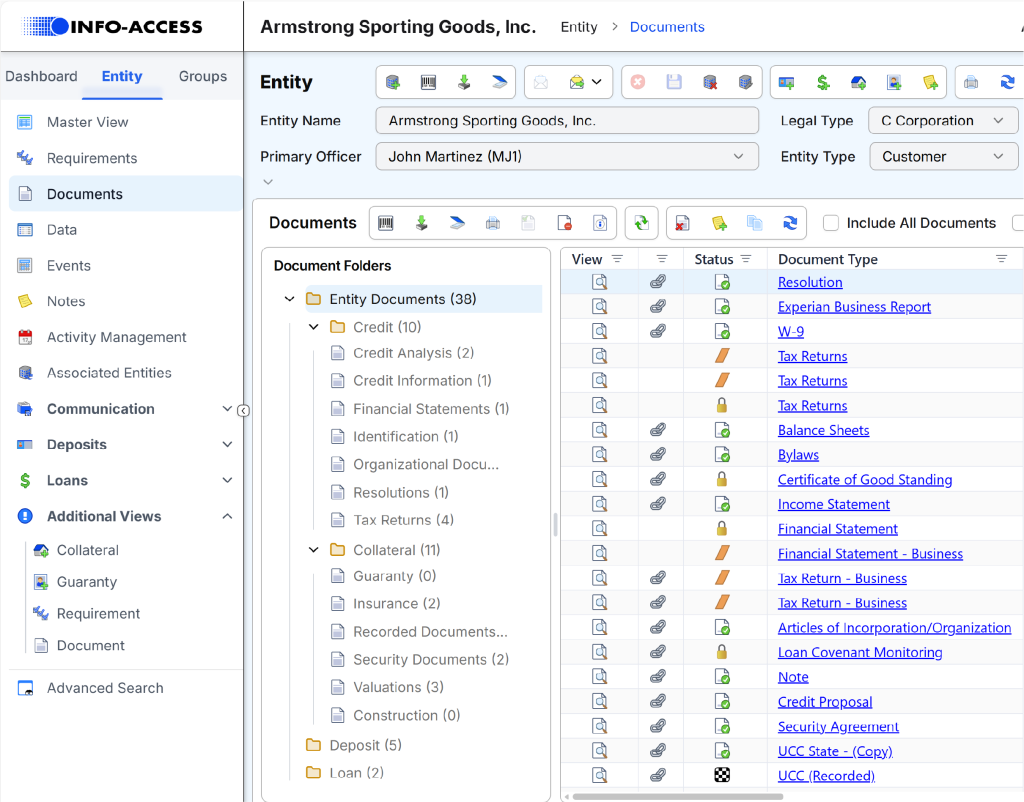The image size is (1024, 802).
Task: Click the view magnifier icon on the Resolution row
Action: 598,282
